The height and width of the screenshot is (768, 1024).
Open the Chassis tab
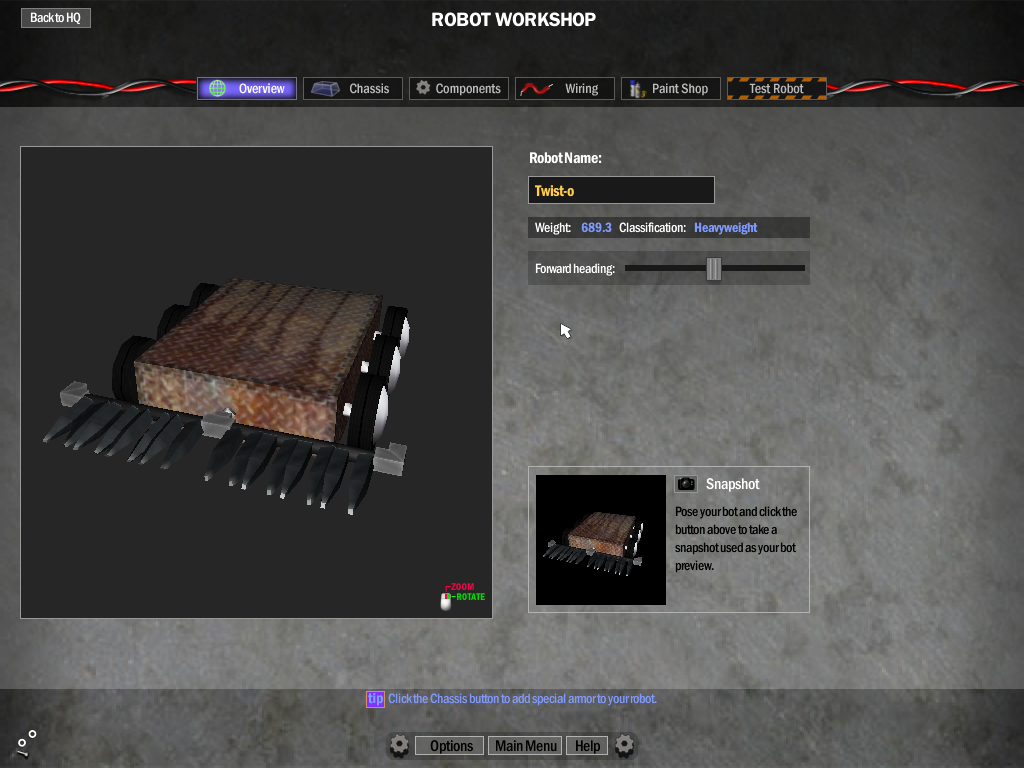click(353, 88)
